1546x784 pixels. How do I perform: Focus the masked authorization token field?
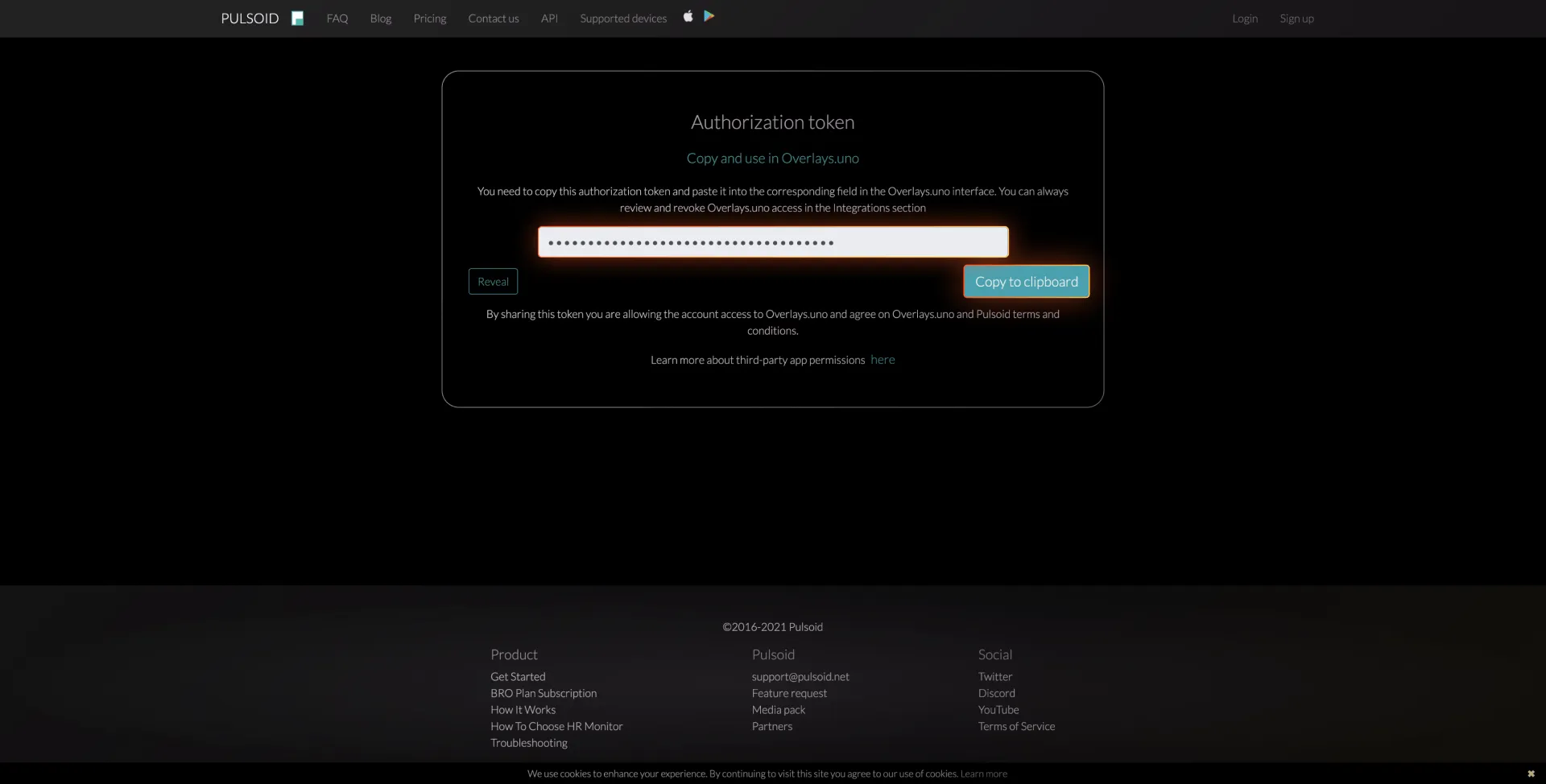[773, 242]
